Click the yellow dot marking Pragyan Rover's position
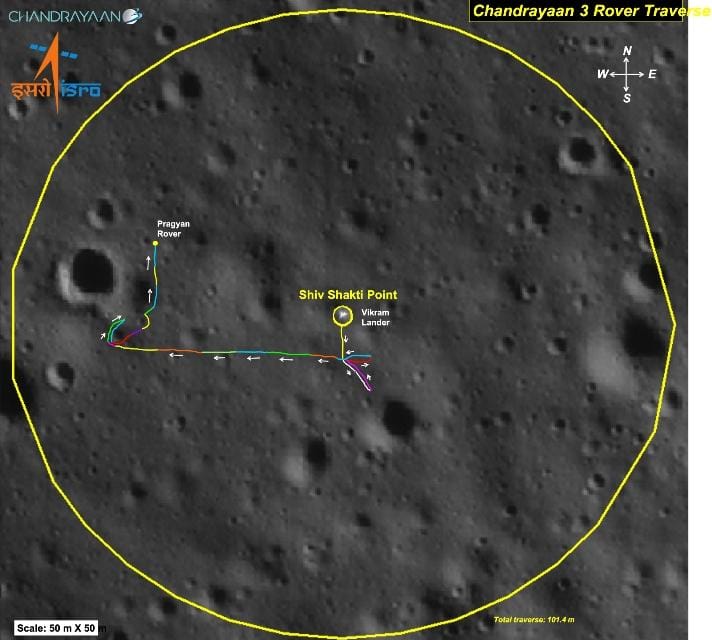Viewport: 712px width, 640px height. 155,243
